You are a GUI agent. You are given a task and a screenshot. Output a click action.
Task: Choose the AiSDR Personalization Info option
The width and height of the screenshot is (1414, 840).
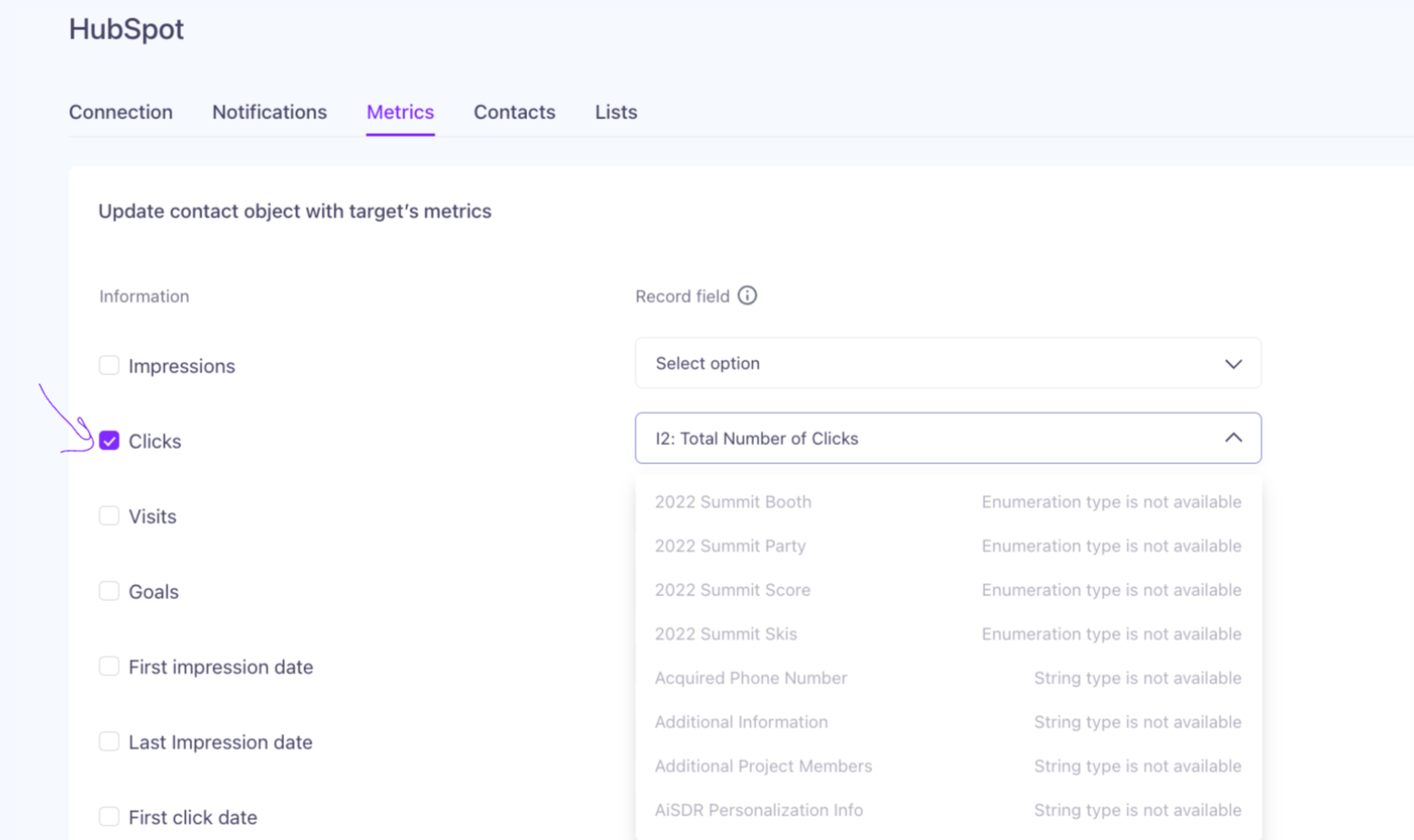pyautogui.click(x=948, y=810)
